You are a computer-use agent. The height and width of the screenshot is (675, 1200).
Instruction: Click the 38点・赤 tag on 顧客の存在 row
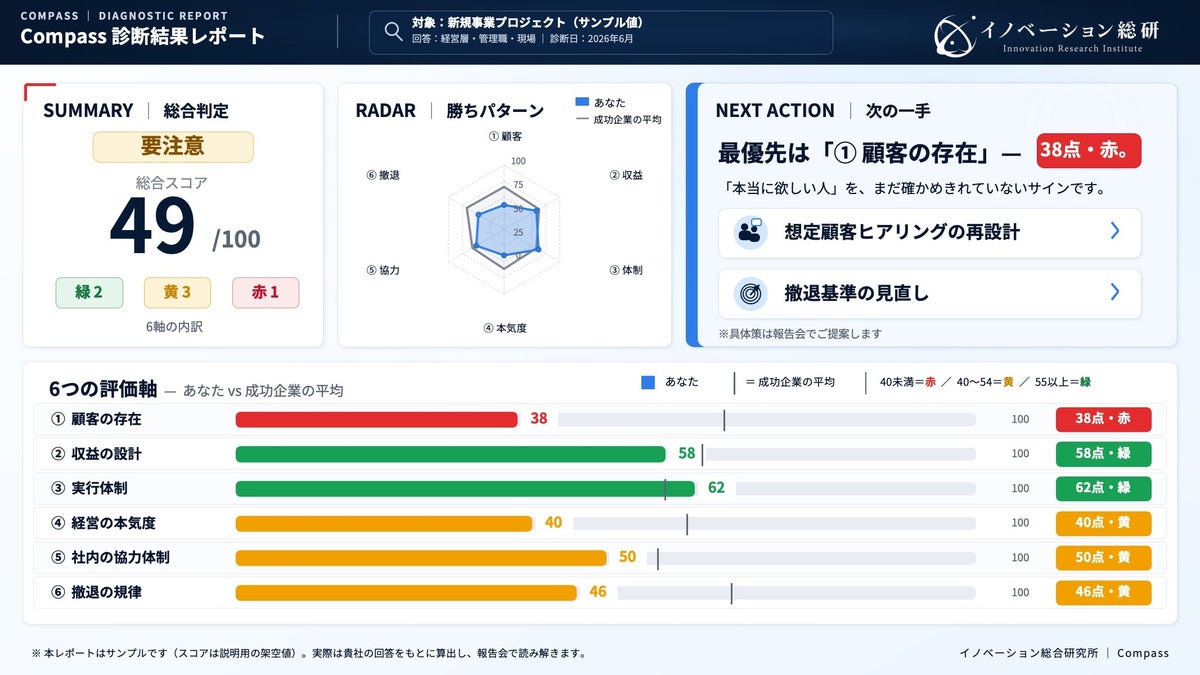1103,419
